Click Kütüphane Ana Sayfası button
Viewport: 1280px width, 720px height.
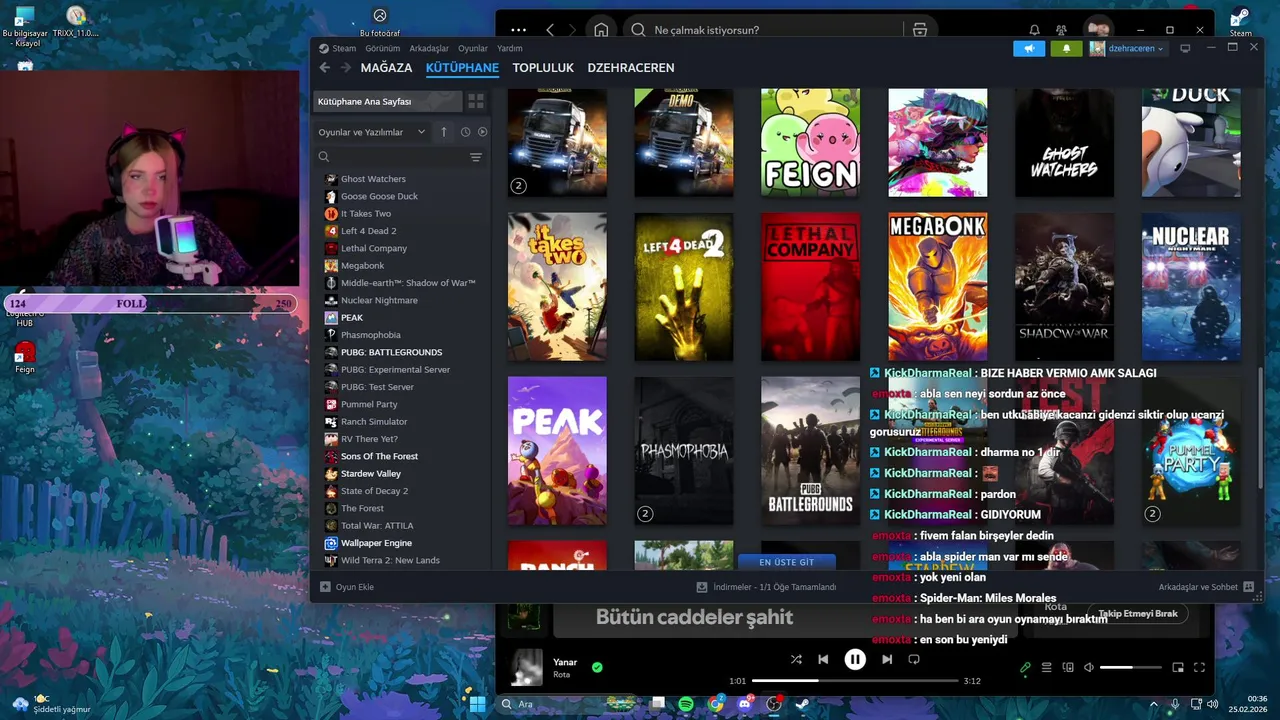click(x=389, y=102)
